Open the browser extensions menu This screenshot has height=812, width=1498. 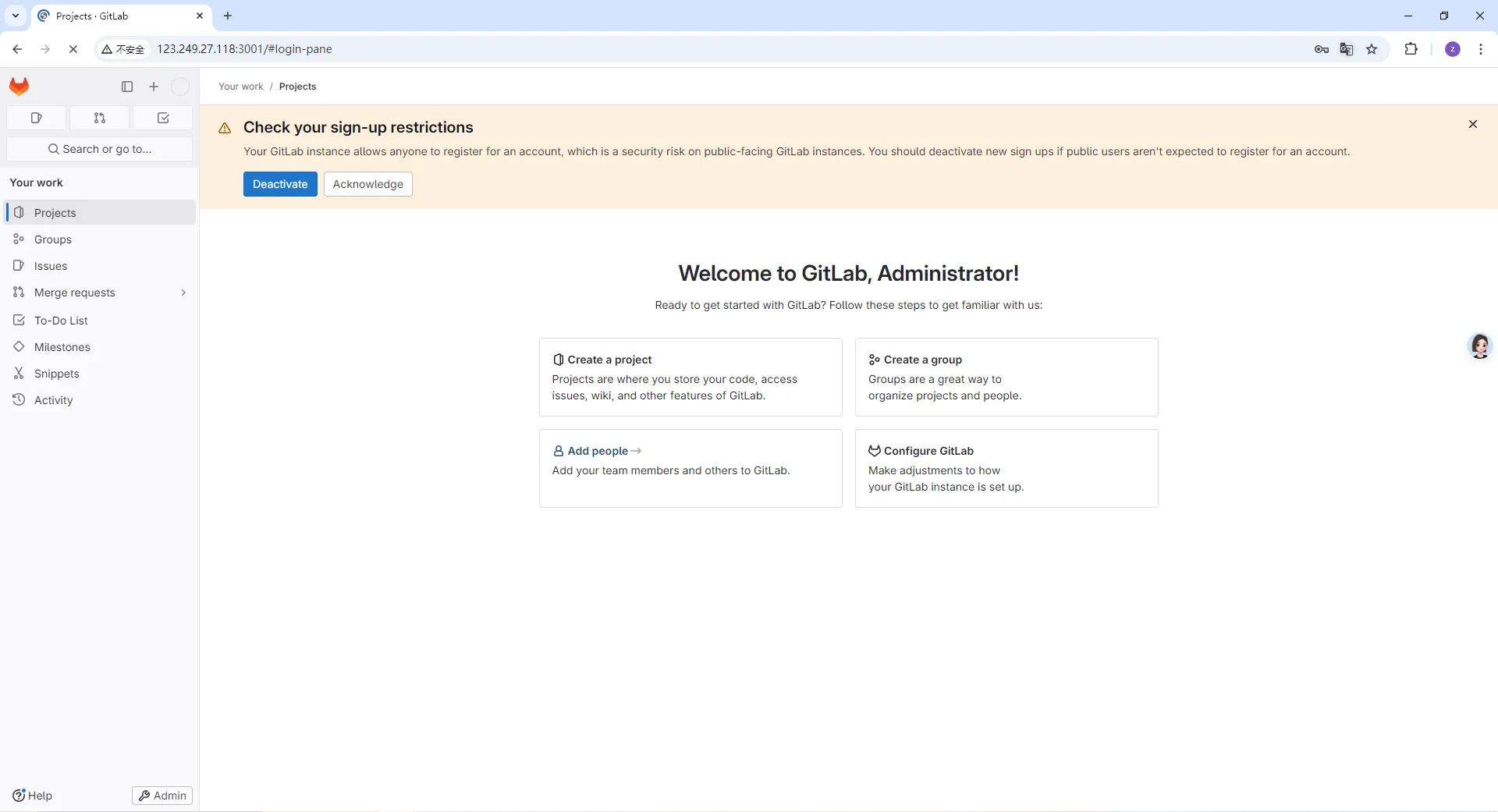(1411, 49)
